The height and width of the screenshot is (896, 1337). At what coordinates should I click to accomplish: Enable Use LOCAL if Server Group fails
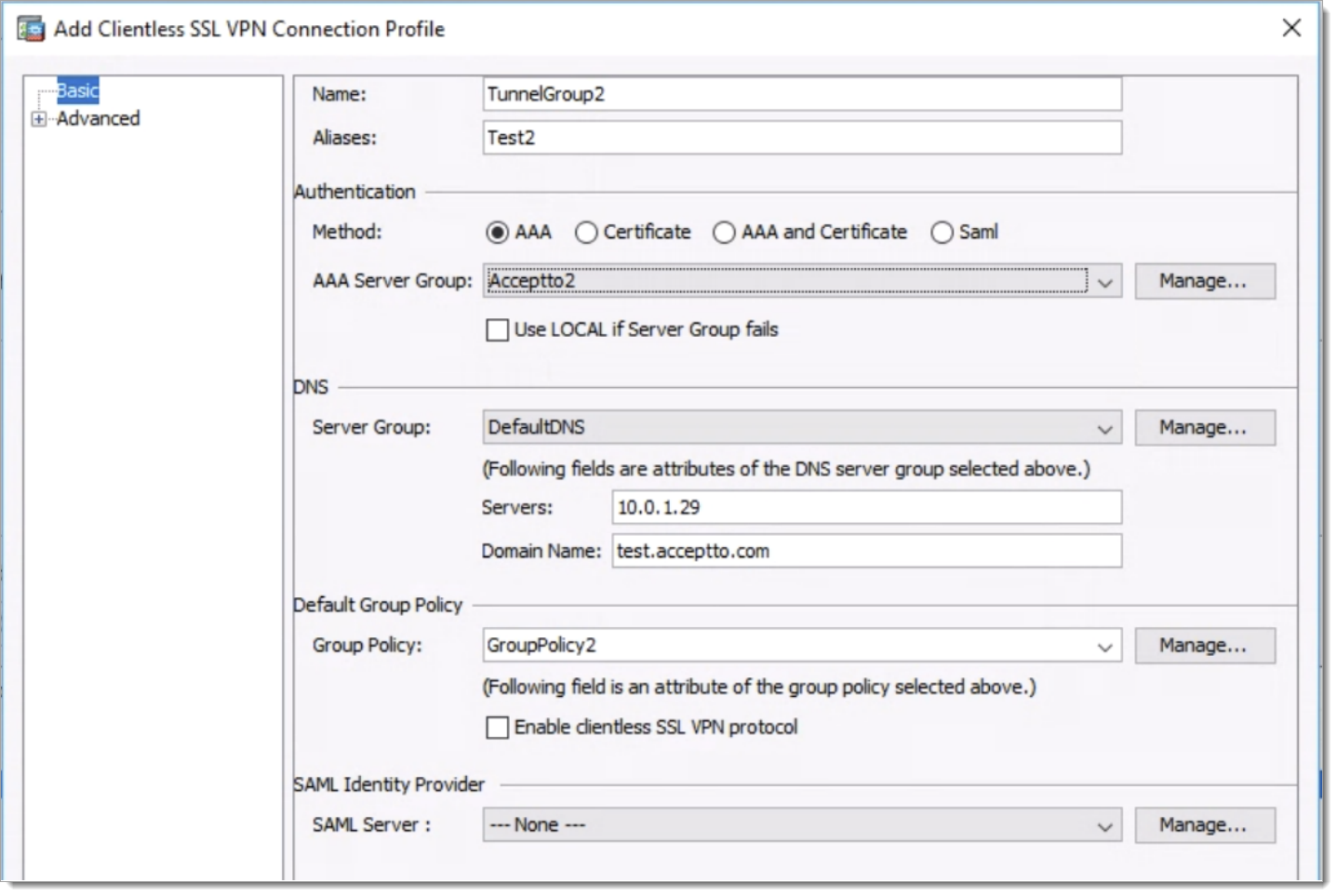click(498, 330)
